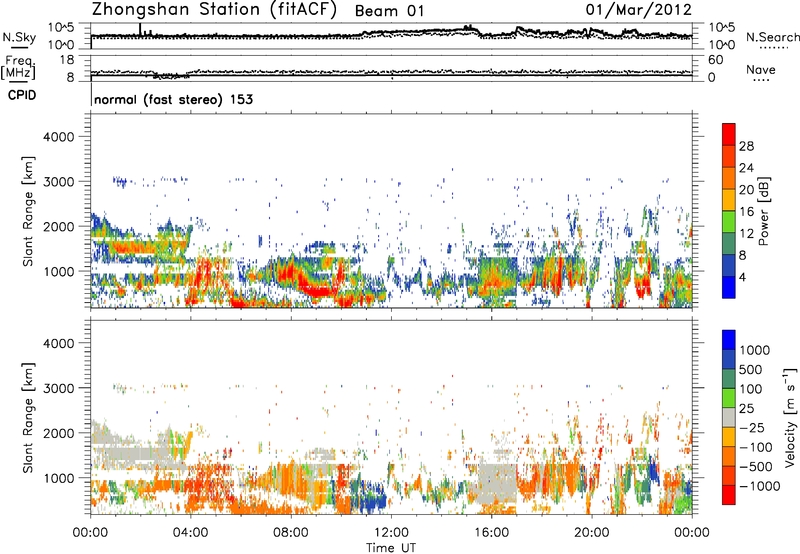Click the 18 tick of frequency axis
This screenshot has width=800, height=554.
(67, 60)
